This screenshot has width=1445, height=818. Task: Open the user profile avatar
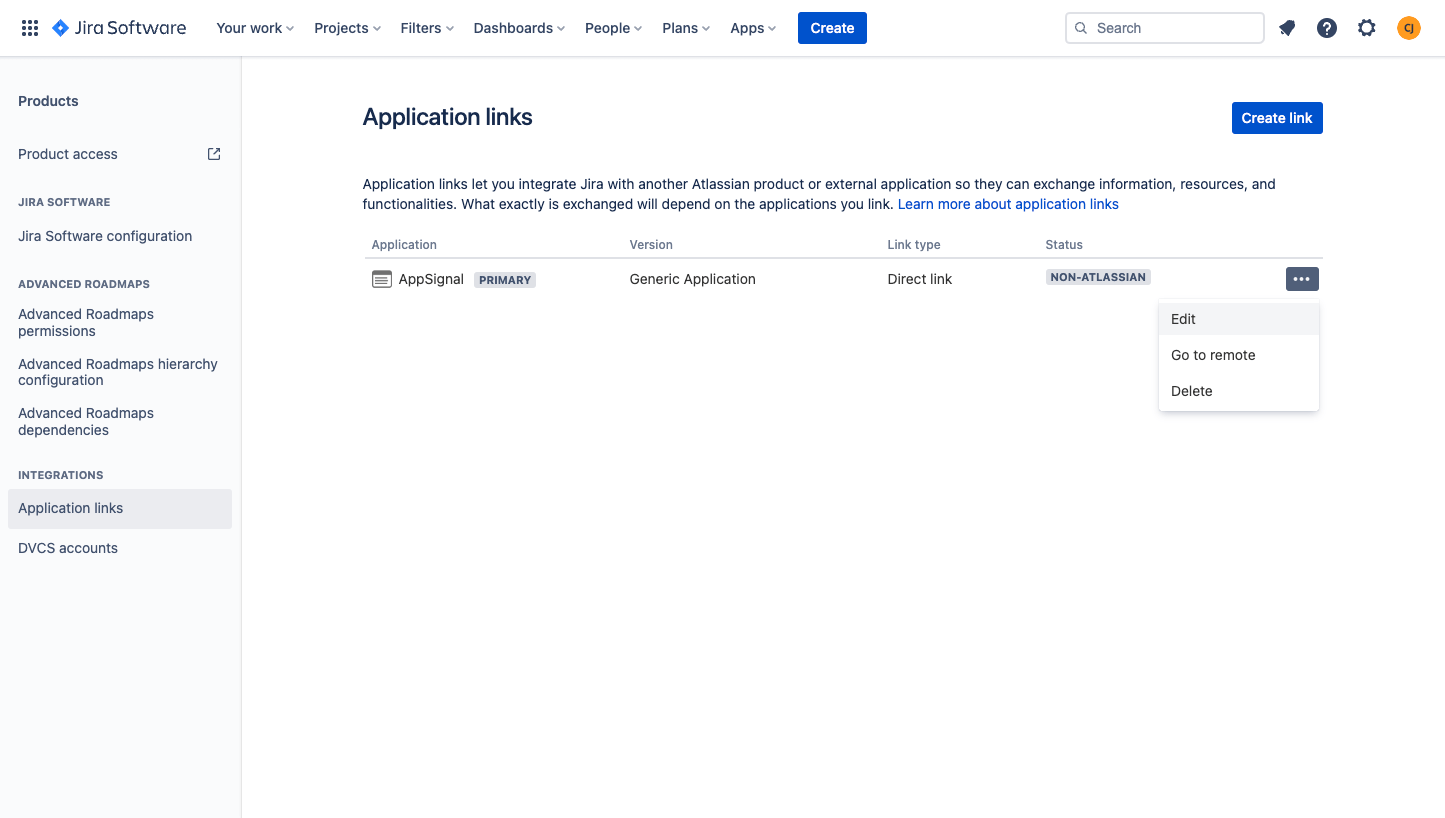1408,28
